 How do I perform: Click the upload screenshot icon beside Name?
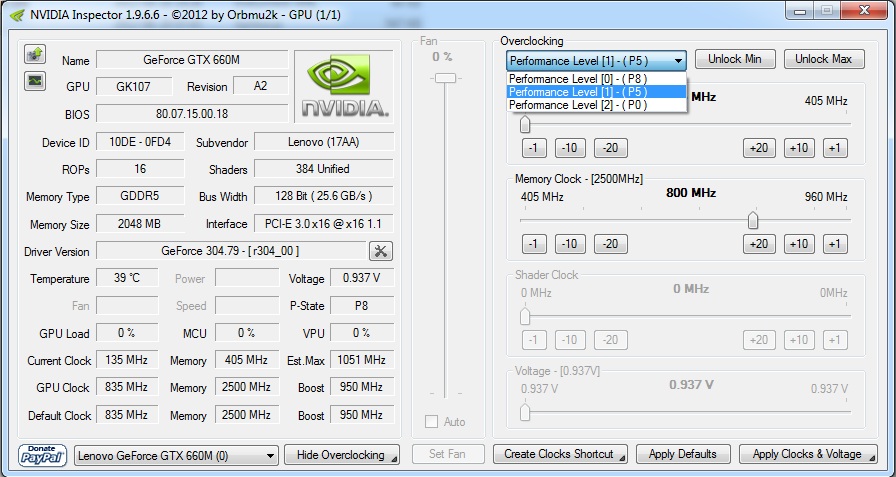(x=35, y=54)
